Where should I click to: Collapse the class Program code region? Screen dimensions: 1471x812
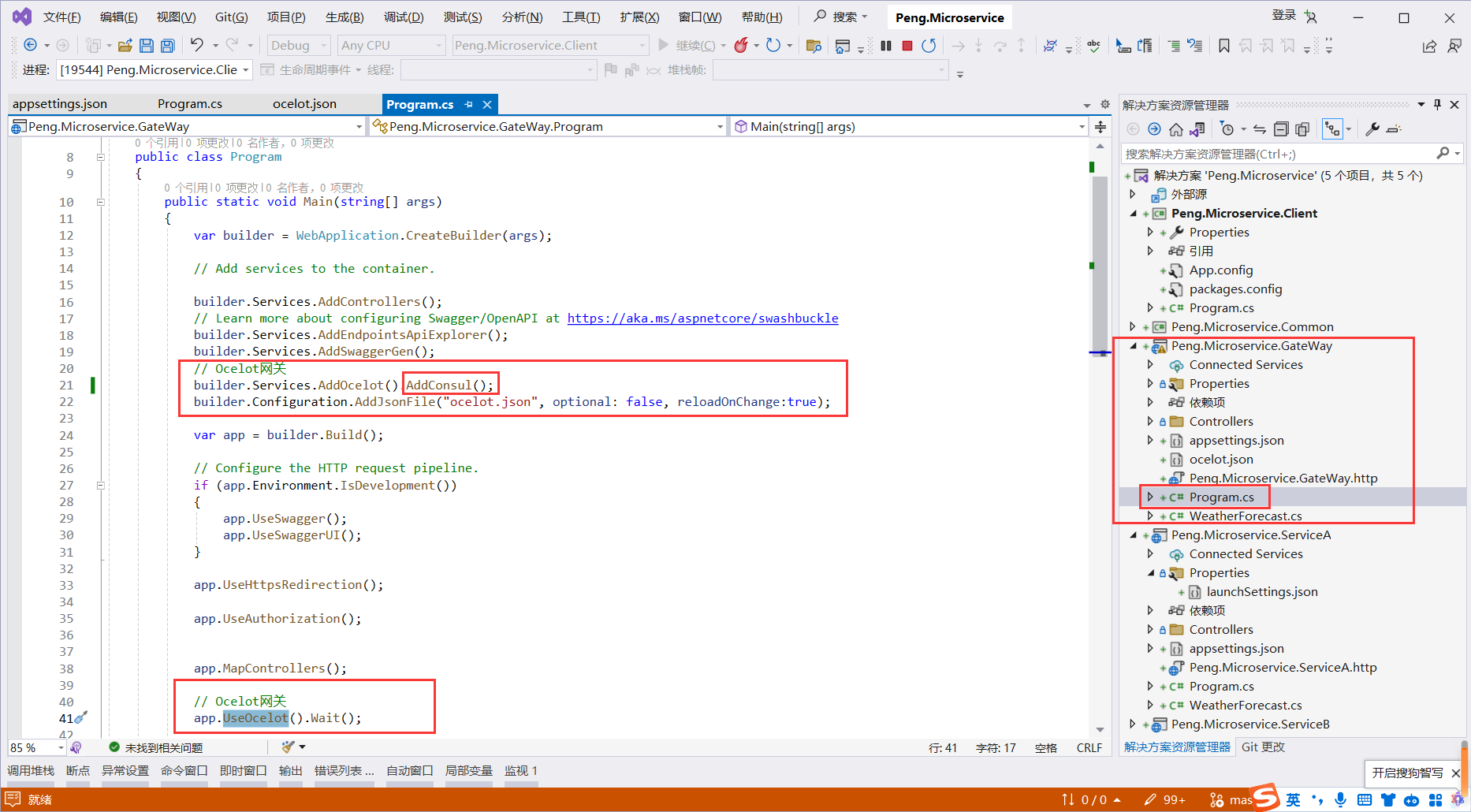coord(100,157)
